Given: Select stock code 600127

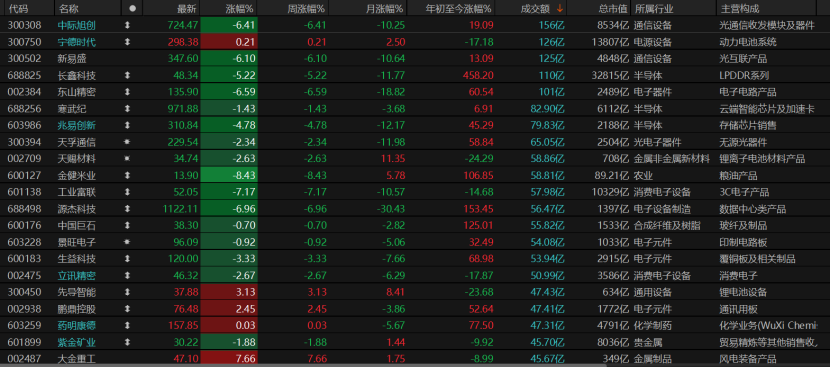Looking at the screenshot, I should pos(23,175).
